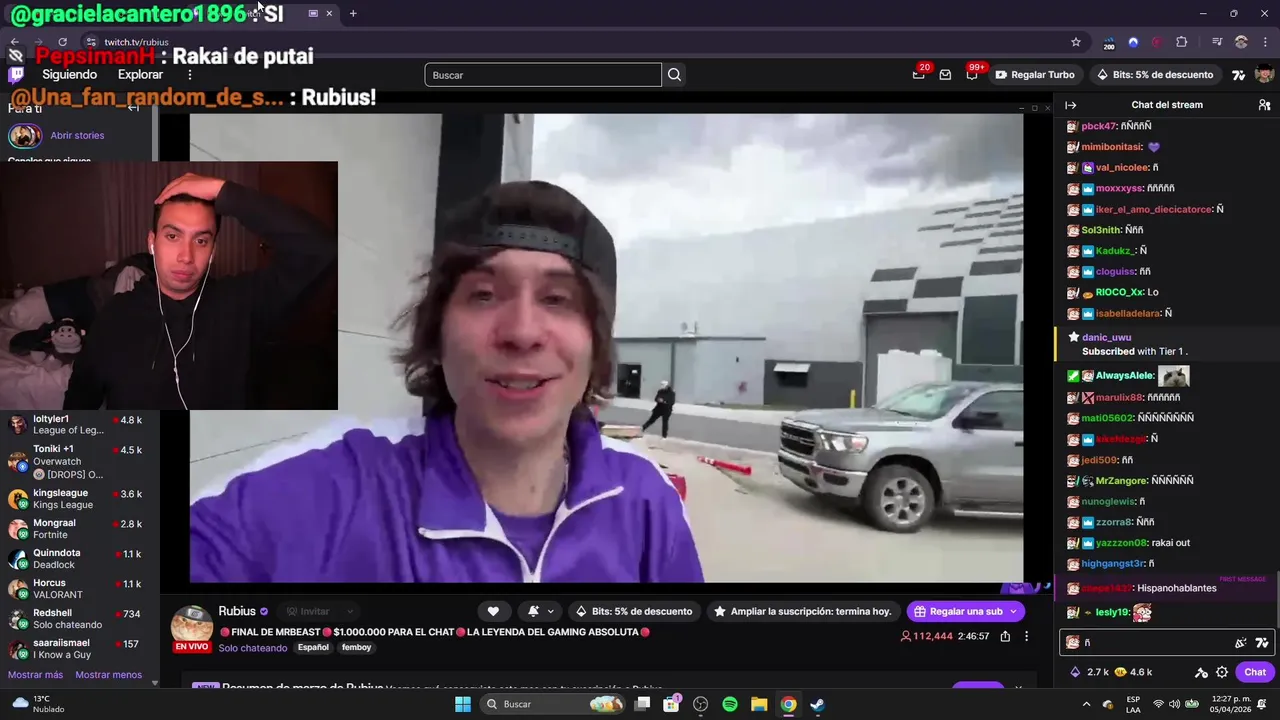Click Bits 5% de descuento below video
Viewport: 1280px width, 720px height.
pos(633,611)
